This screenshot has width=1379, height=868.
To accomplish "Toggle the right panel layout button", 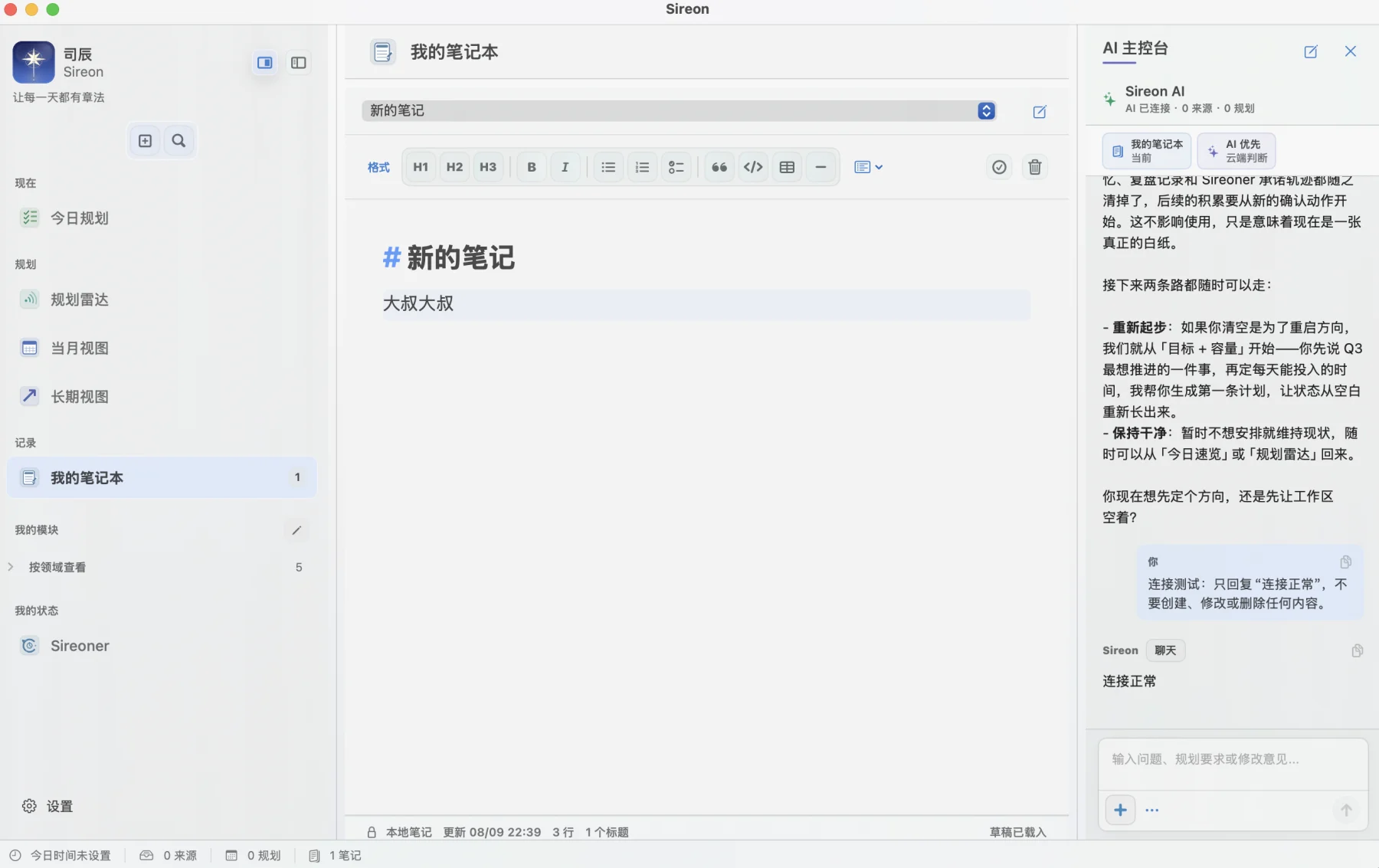I will pos(265,63).
